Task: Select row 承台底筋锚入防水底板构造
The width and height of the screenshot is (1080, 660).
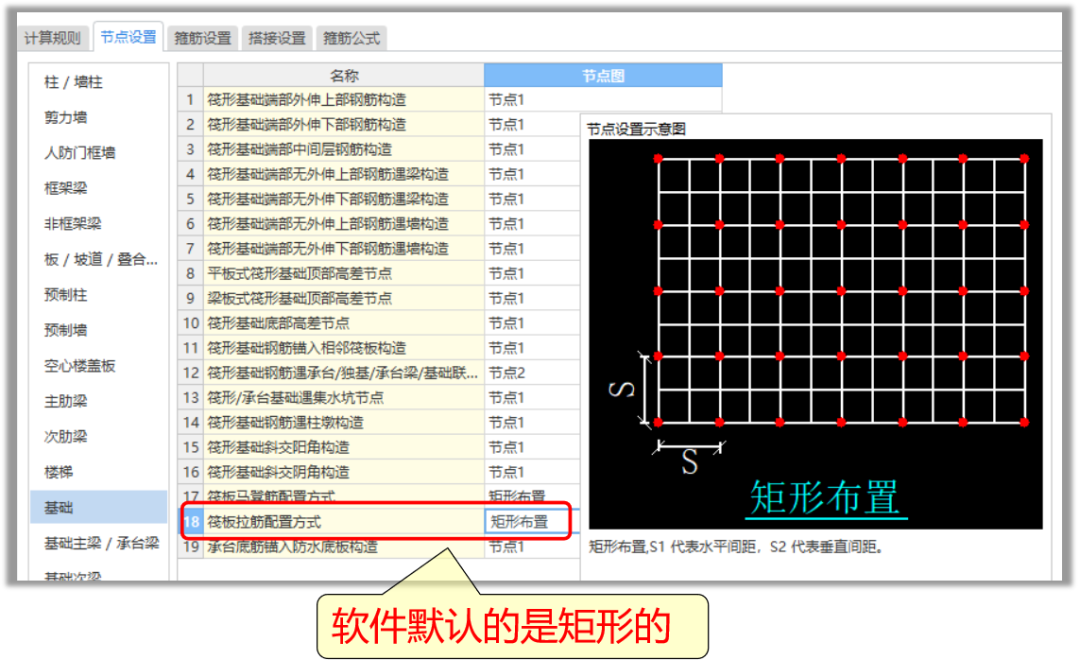Action: coord(344,546)
